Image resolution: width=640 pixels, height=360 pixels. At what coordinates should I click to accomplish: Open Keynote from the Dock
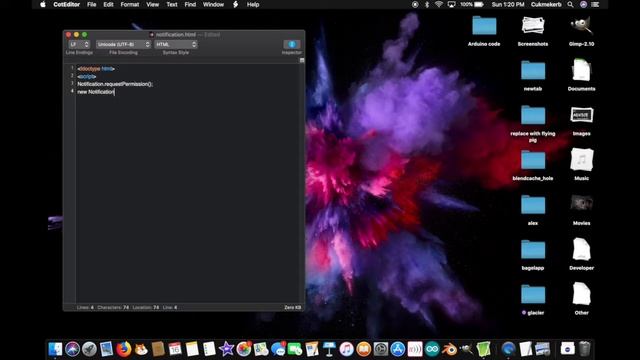[329, 349]
